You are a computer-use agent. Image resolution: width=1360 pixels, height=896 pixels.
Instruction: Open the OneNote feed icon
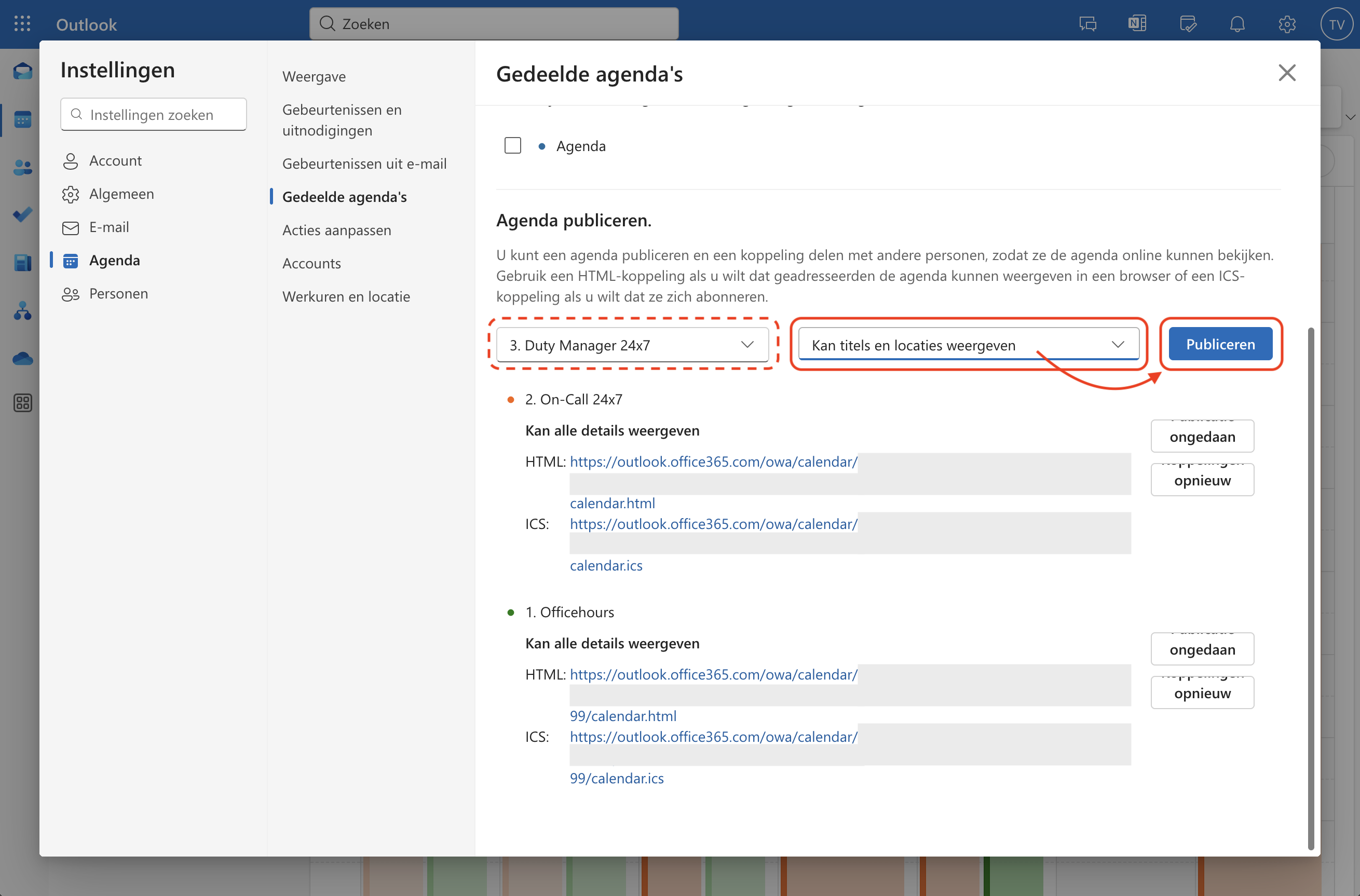(1137, 24)
